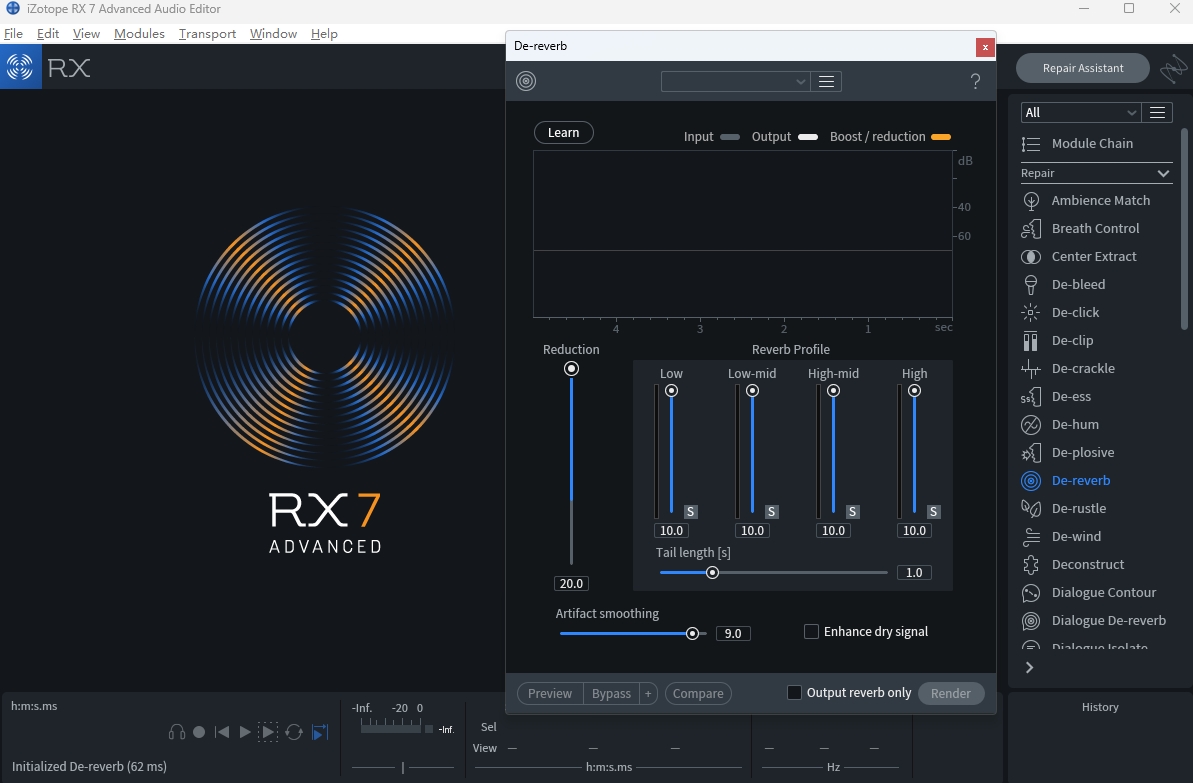Solo the High-mid band
The height and width of the screenshot is (783, 1193).
pos(853,512)
